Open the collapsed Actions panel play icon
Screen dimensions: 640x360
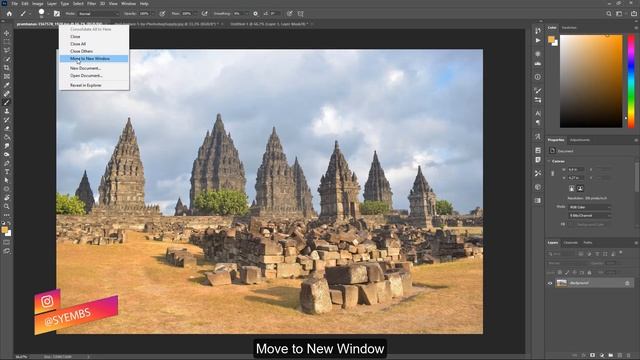(x=538, y=40)
